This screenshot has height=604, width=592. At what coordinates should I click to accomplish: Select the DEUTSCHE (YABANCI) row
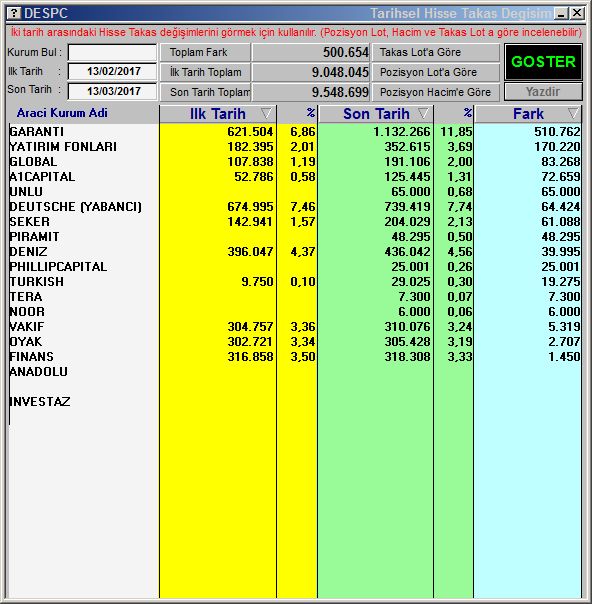pyautogui.click(x=295, y=207)
